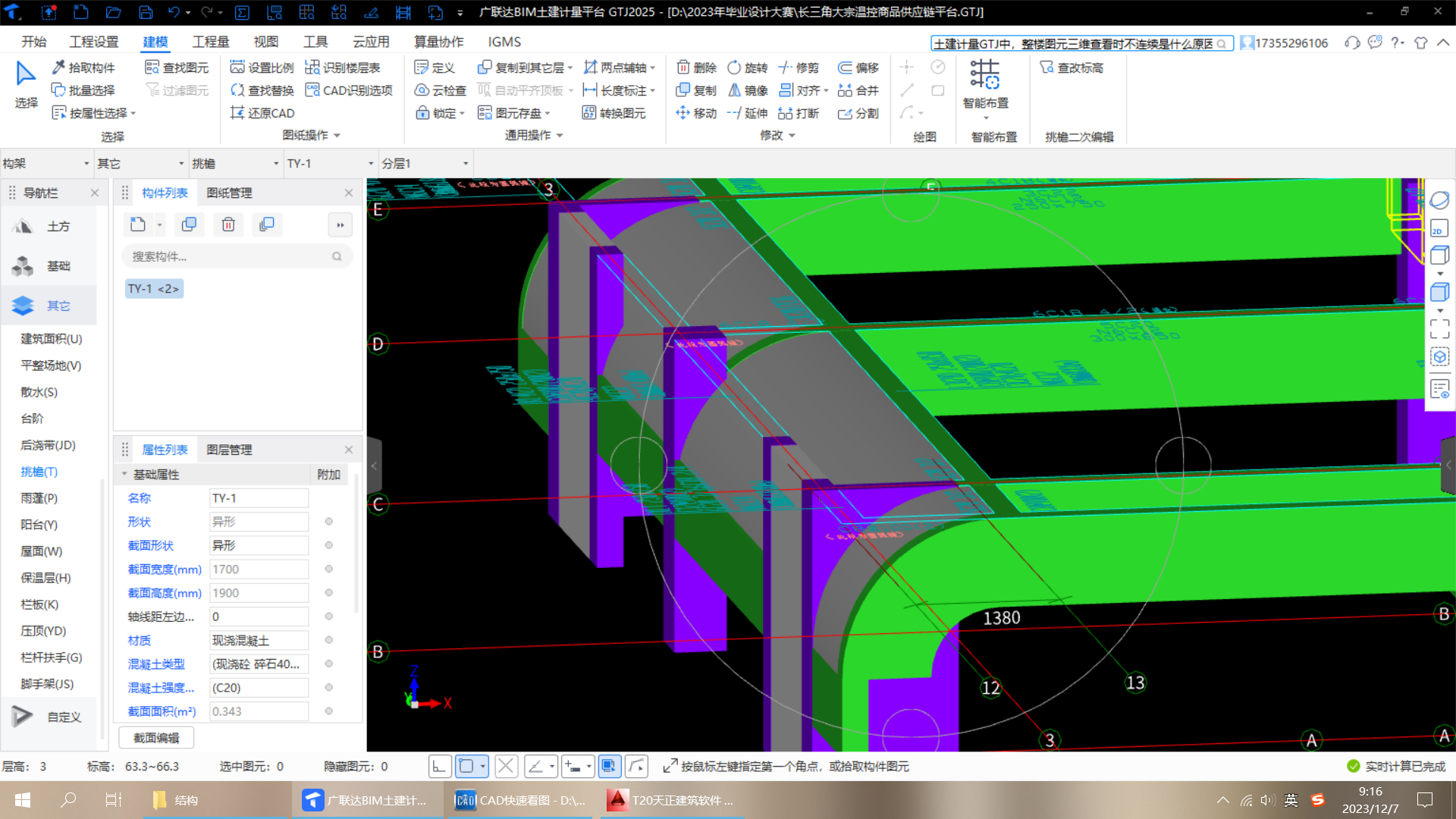Switch to 图纸管理 tab
Image resolution: width=1456 pixels, height=819 pixels.
click(230, 193)
